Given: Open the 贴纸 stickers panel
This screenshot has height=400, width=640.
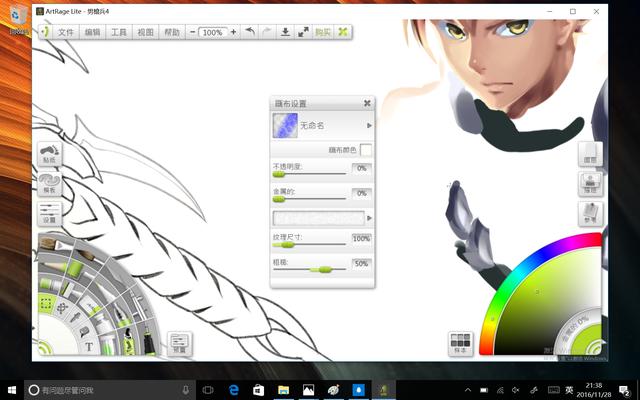Looking at the screenshot, I should (x=49, y=154).
